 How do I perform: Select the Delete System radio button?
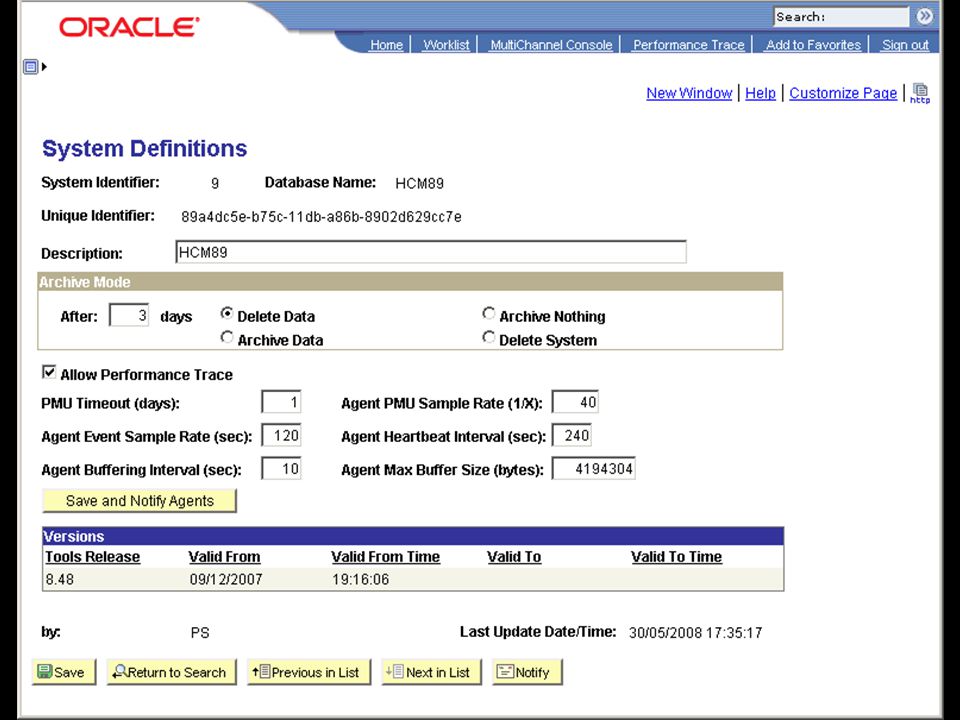click(489, 337)
